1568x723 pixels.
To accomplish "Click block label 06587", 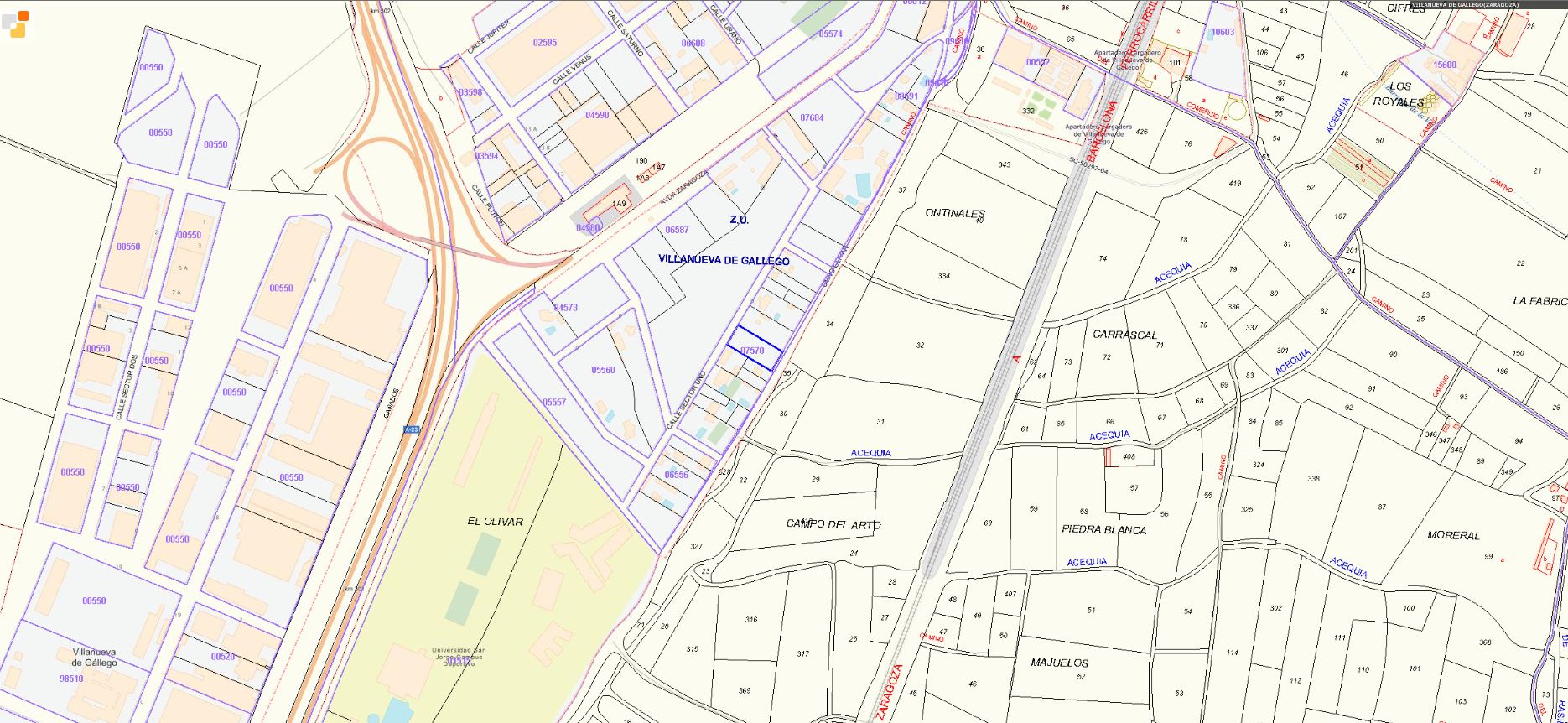I will (x=677, y=230).
